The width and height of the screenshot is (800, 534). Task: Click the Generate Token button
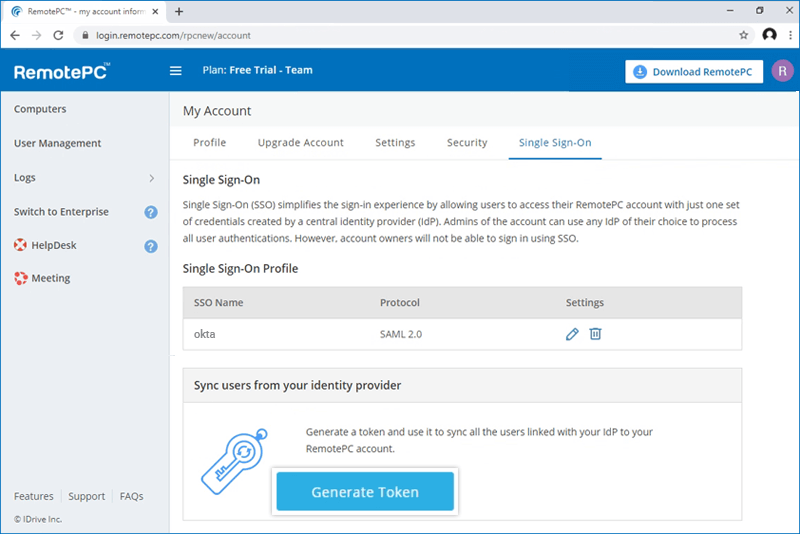pyautogui.click(x=365, y=492)
